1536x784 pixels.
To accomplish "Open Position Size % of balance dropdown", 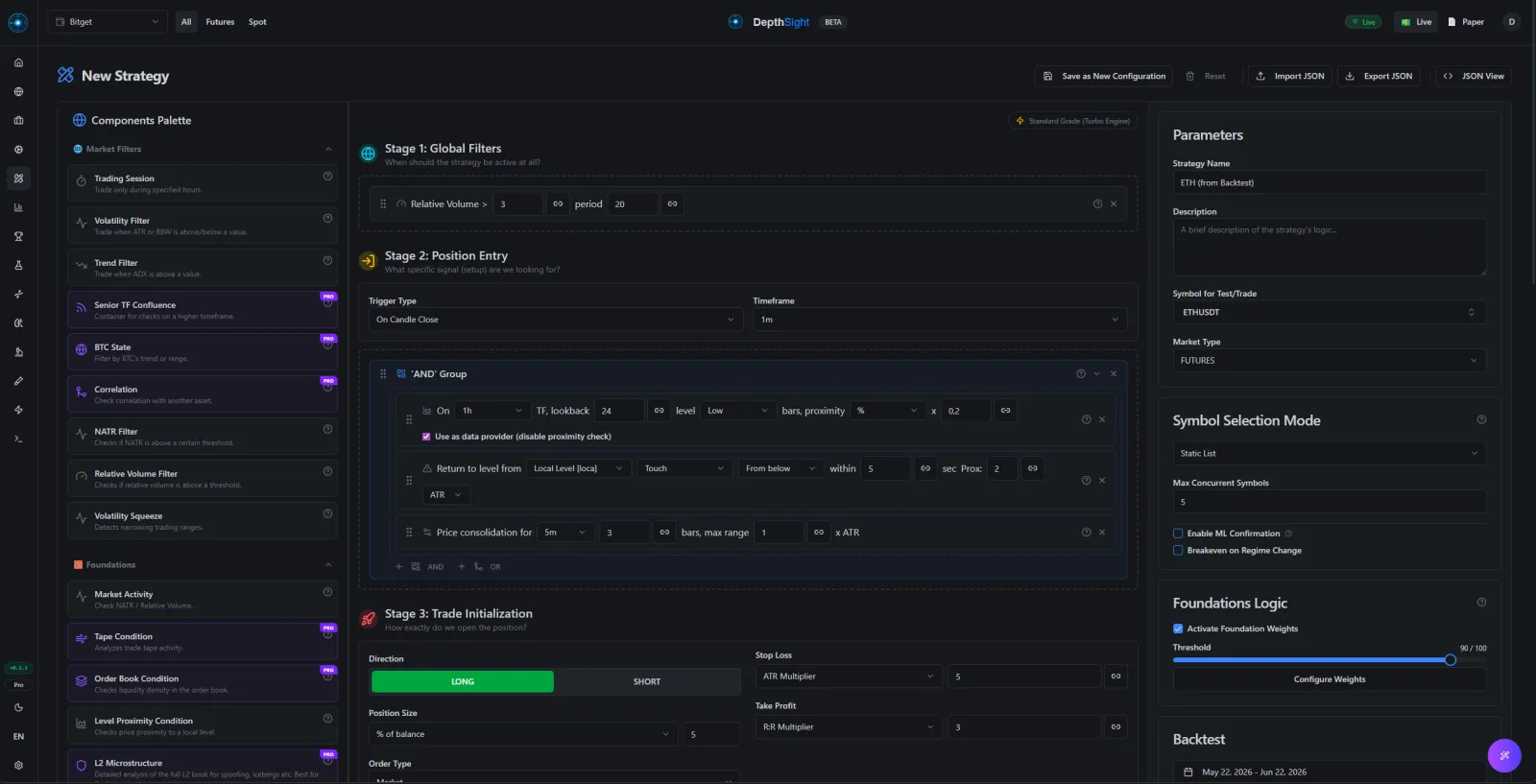I will (523, 734).
